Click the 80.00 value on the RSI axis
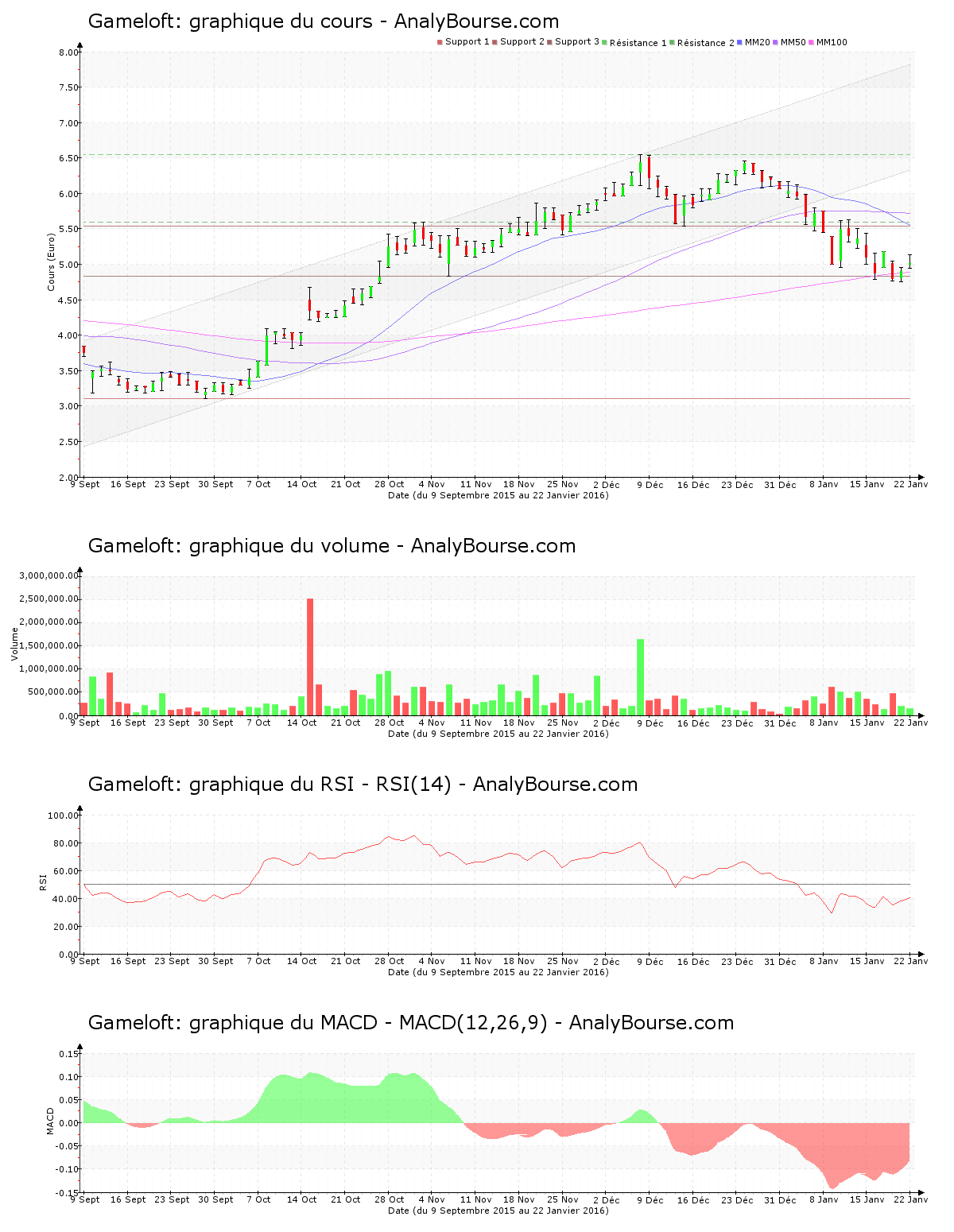Image resolution: width=954 pixels, height=1232 pixels. pyautogui.click(x=66, y=843)
